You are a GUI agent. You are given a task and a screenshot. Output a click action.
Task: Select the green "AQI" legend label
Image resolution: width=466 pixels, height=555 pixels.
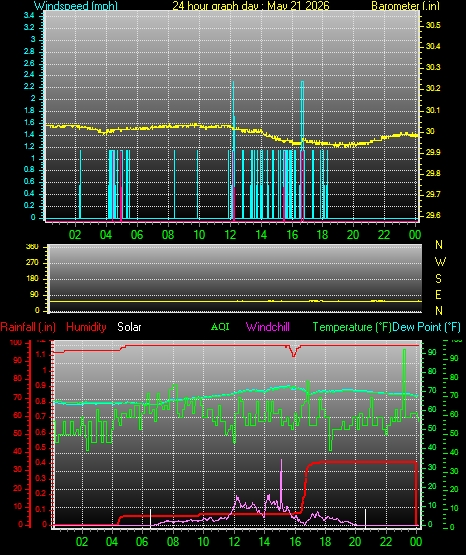point(220,326)
